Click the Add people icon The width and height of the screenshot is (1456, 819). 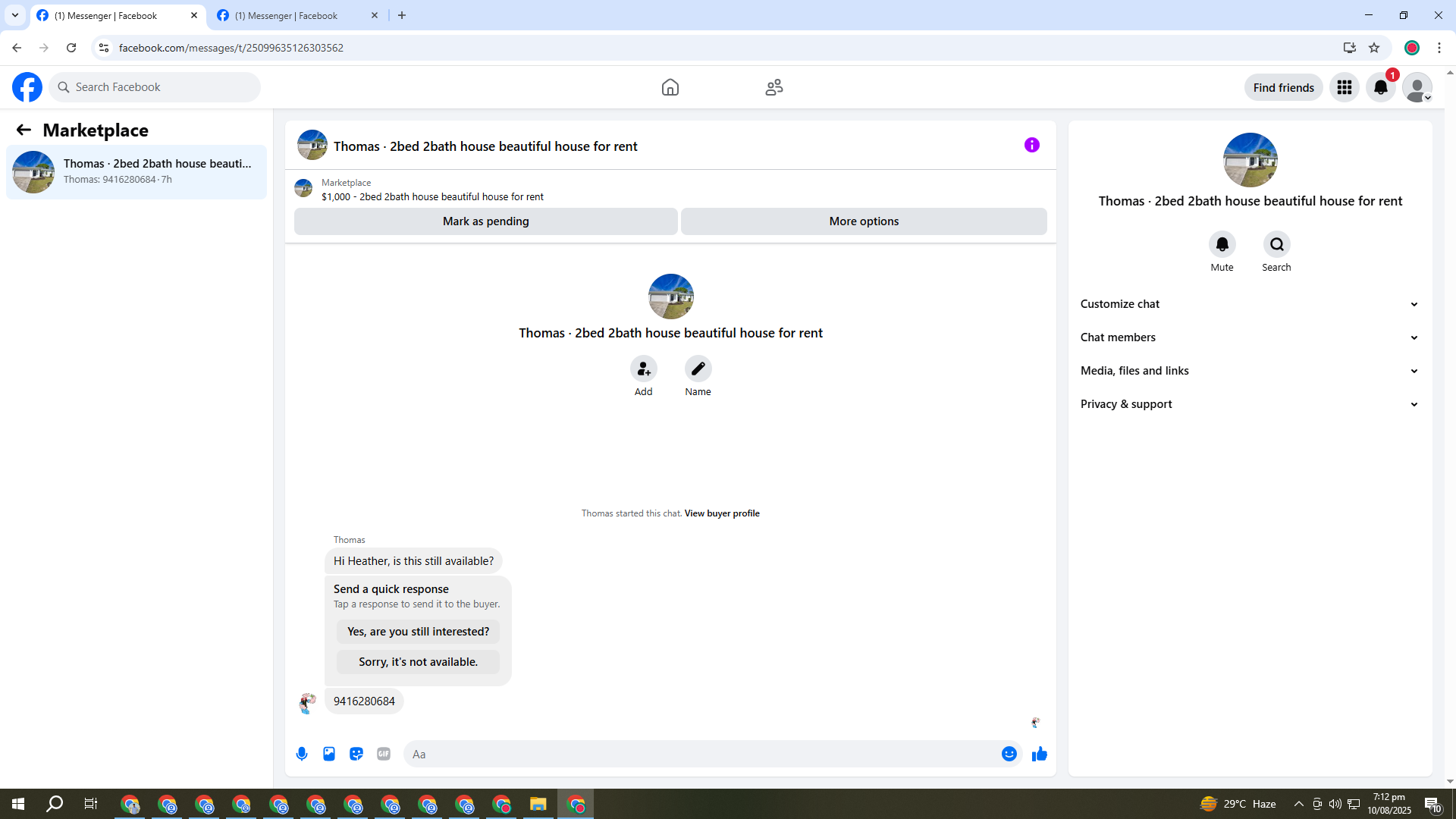coord(643,369)
